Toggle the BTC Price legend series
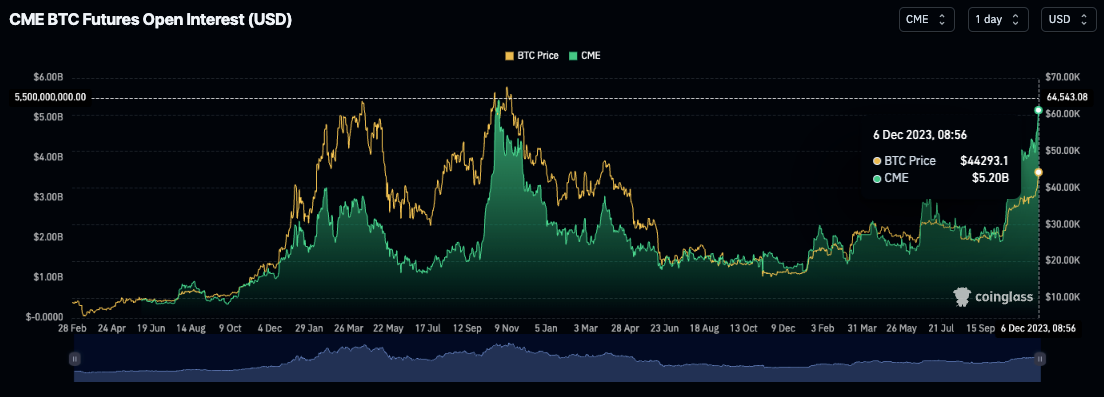1104x397 pixels. (x=532, y=56)
